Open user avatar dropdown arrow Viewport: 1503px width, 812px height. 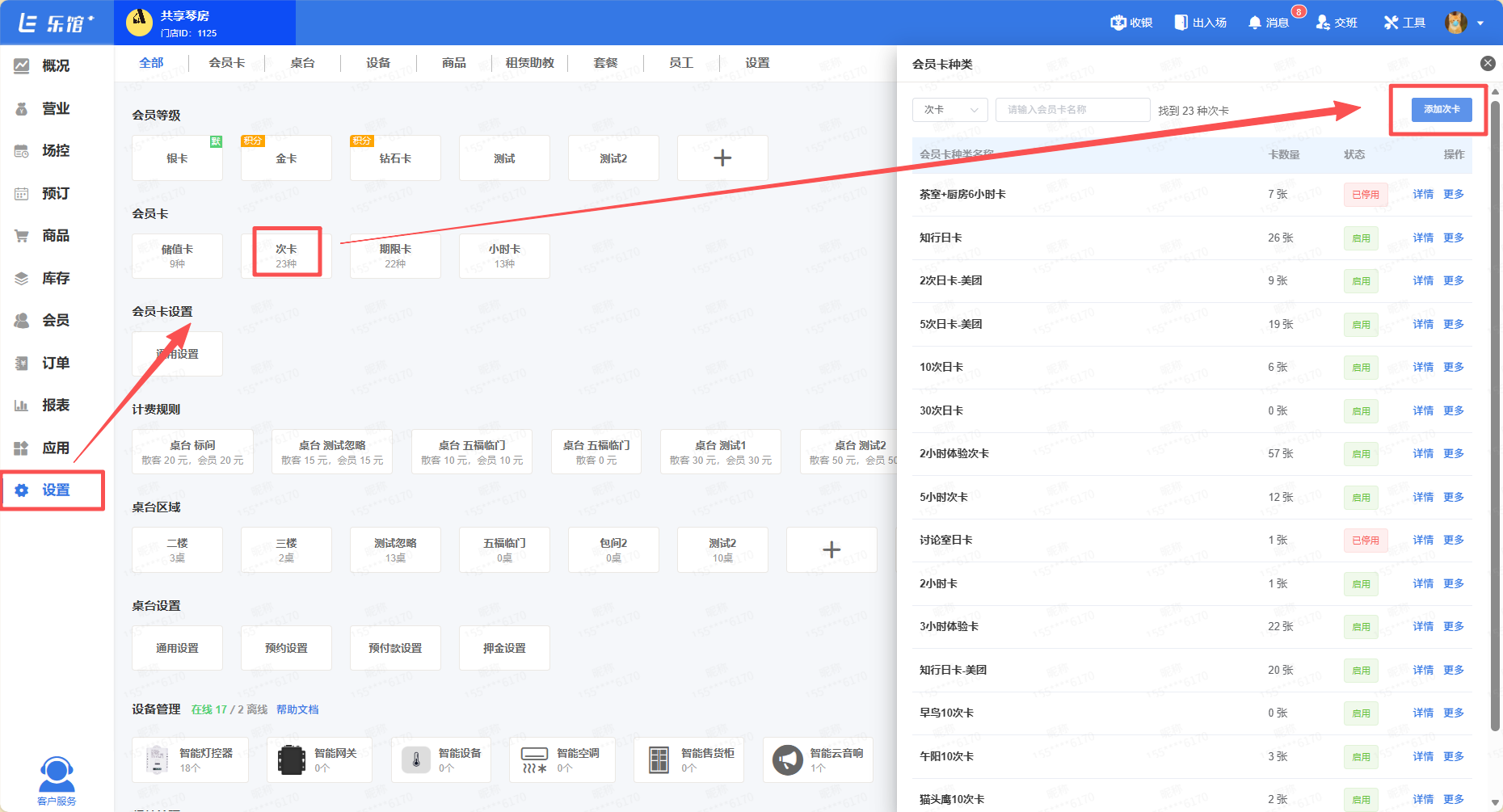tap(1480, 23)
